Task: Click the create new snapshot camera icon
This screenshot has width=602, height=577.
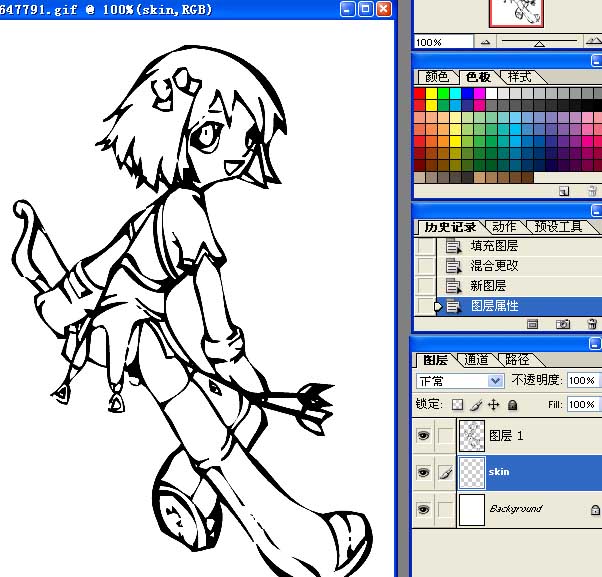Action: (x=562, y=324)
